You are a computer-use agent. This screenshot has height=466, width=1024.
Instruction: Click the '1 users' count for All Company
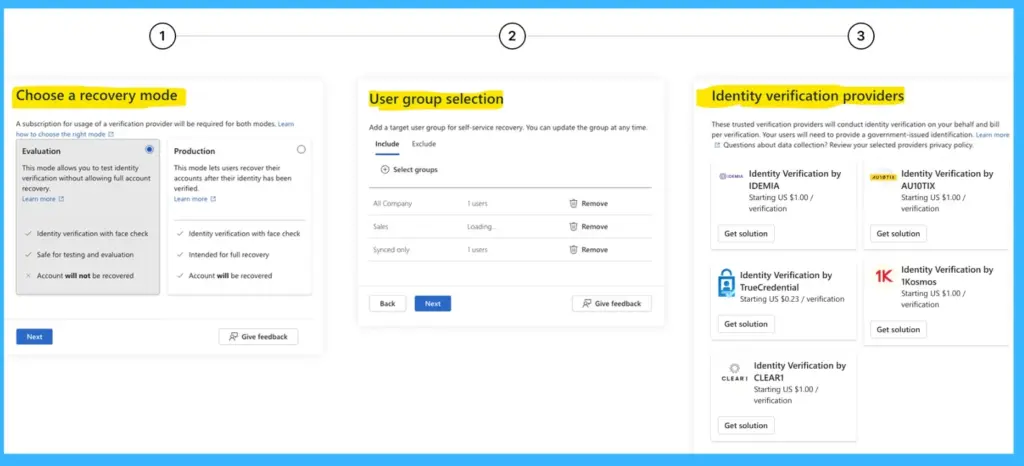tap(477, 204)
